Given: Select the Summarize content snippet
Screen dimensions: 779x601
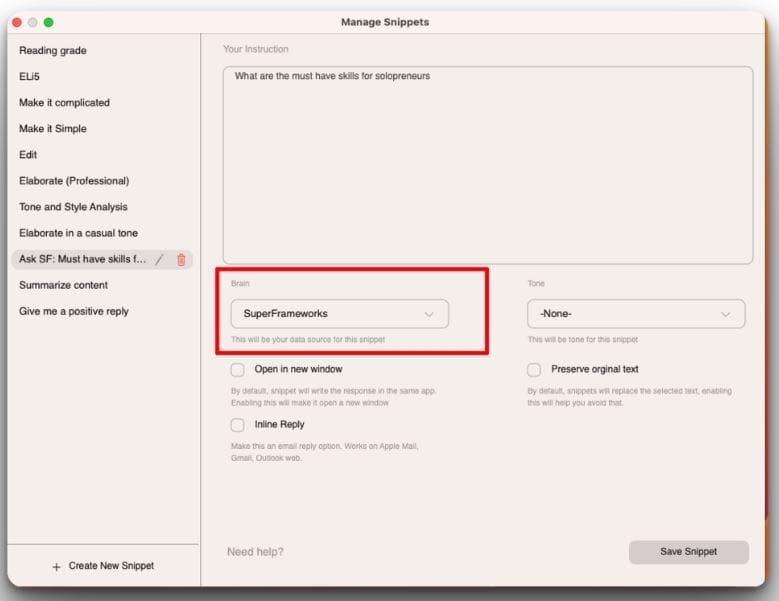Looking at the screenshot, I should coord(63,285).
